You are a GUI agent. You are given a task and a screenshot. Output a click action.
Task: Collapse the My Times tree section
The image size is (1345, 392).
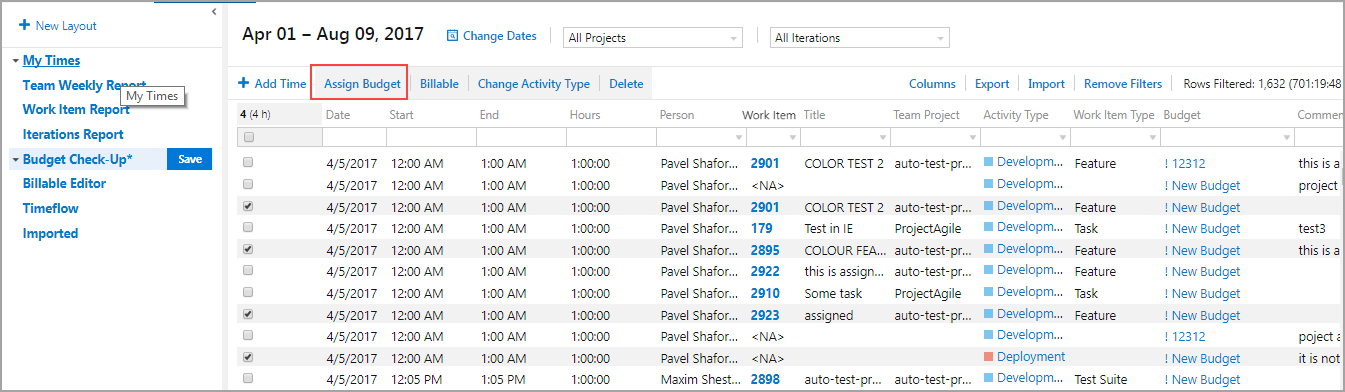pos(15,61)
